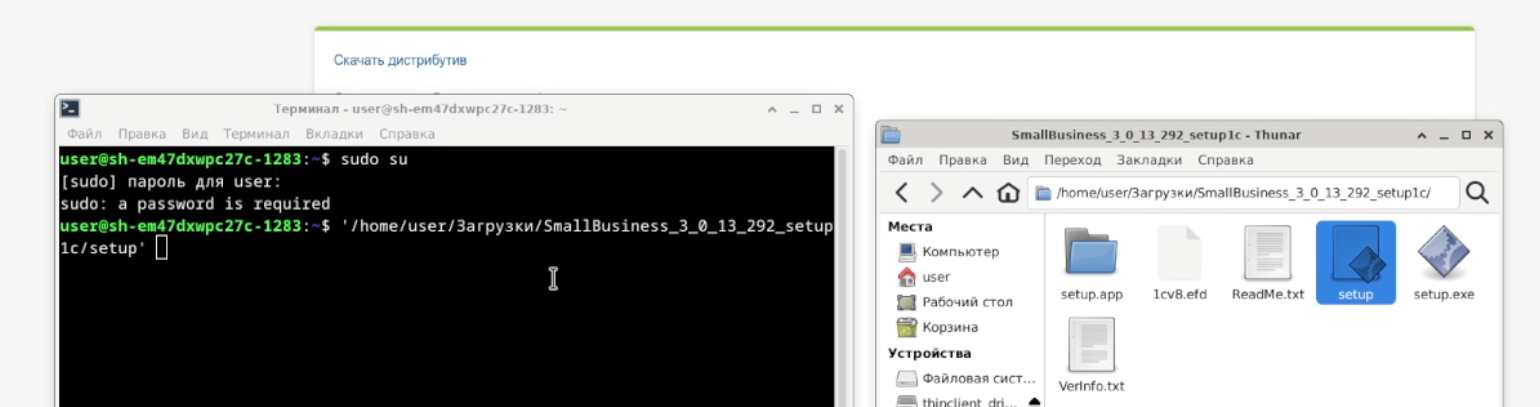Open the Правка menu in Thunar
1540x407 pixels.
[963, 160]
